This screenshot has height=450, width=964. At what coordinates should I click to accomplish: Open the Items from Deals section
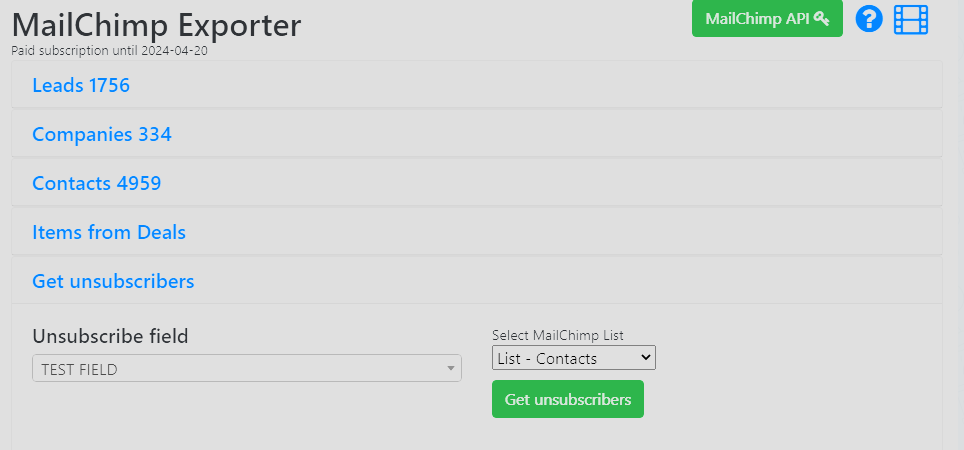point(109,232)
